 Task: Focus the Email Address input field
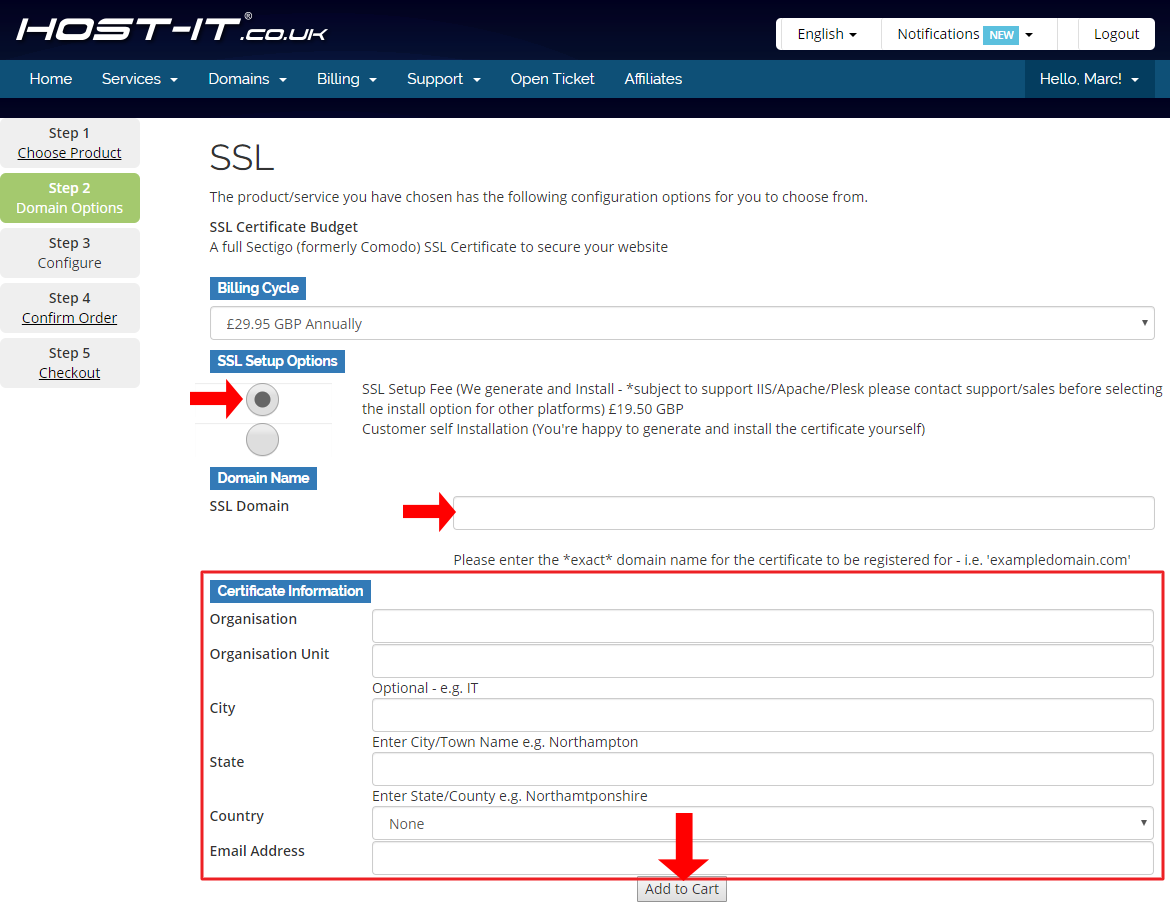[763, 858]
